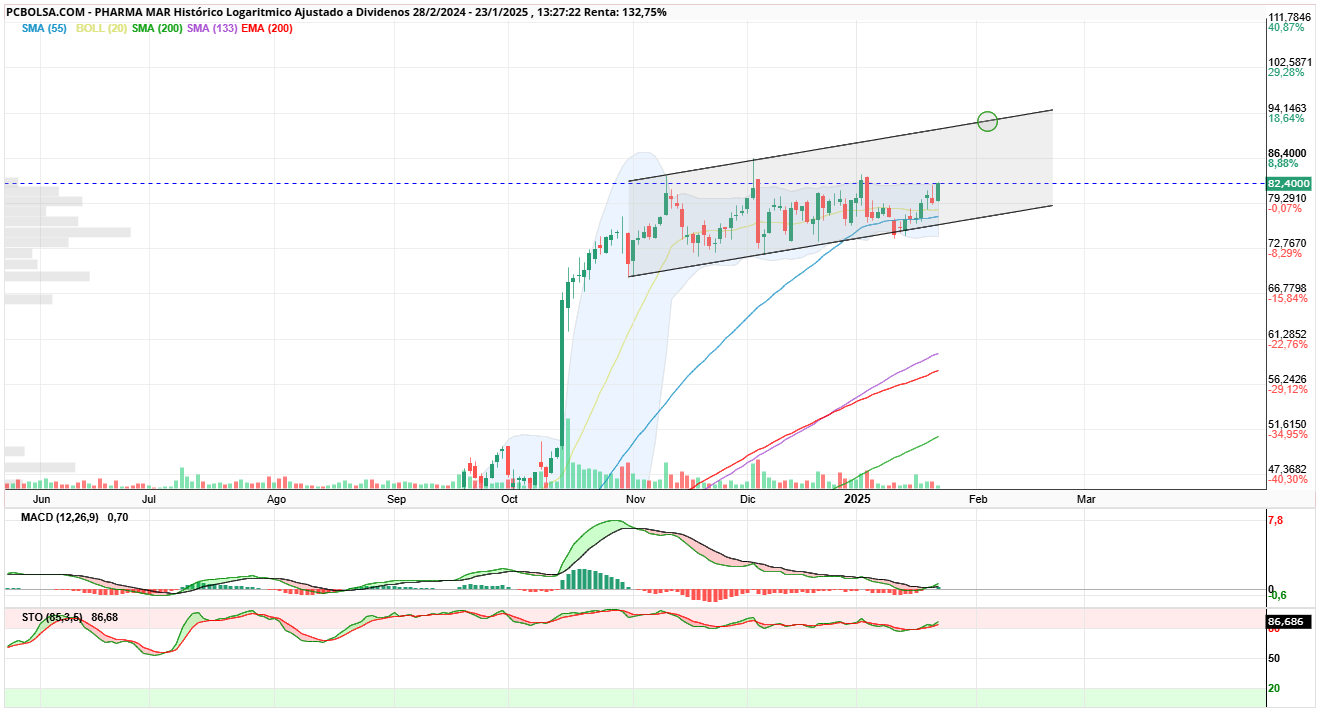The height and width of the screenshot is (712, 1320).
Task: Click the Jun label on time axis
Action: 41,498
